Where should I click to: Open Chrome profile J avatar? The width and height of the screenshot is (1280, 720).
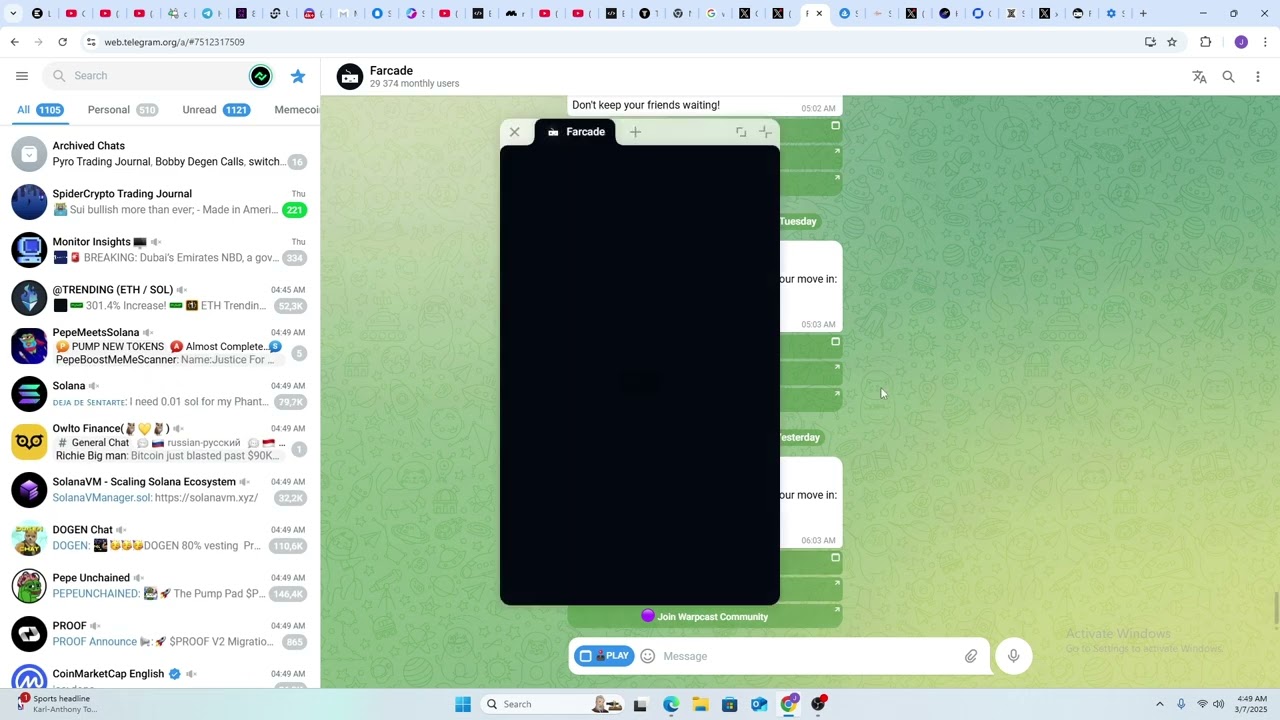pyautogui.click(x=1241, y=42)
